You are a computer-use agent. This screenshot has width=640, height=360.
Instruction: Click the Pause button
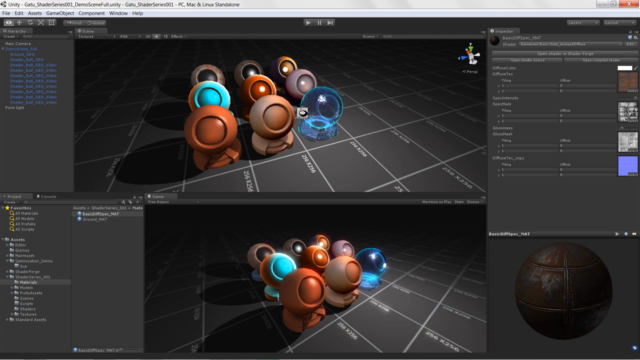coord(319,22)
